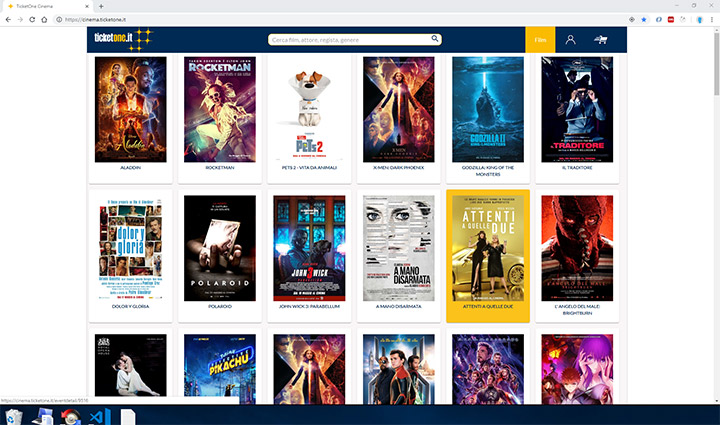Viewport: 720px width, 425px height.
Task: Open John Wick 3 movie poster
Action: tap(309, 248)
